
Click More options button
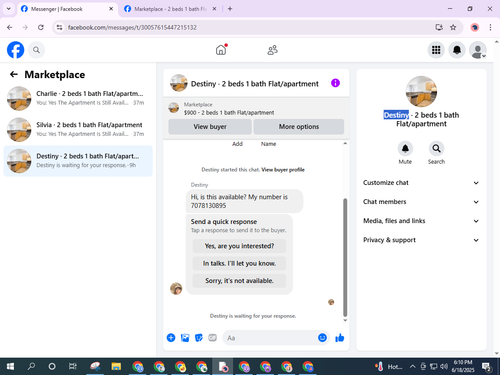point(299,127)
